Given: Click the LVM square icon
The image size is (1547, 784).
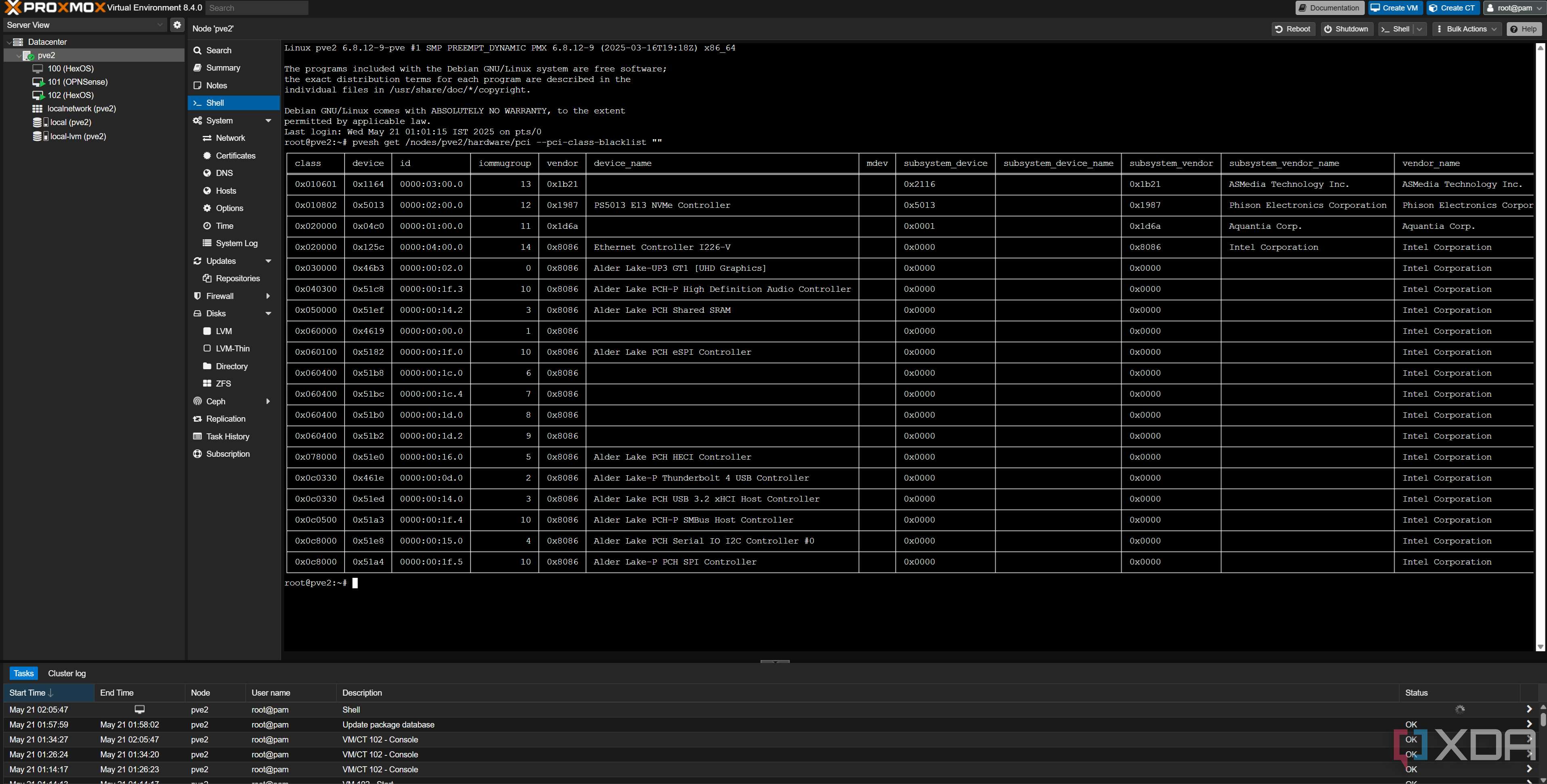Looking at the screenshot, I should pos(207,331).
